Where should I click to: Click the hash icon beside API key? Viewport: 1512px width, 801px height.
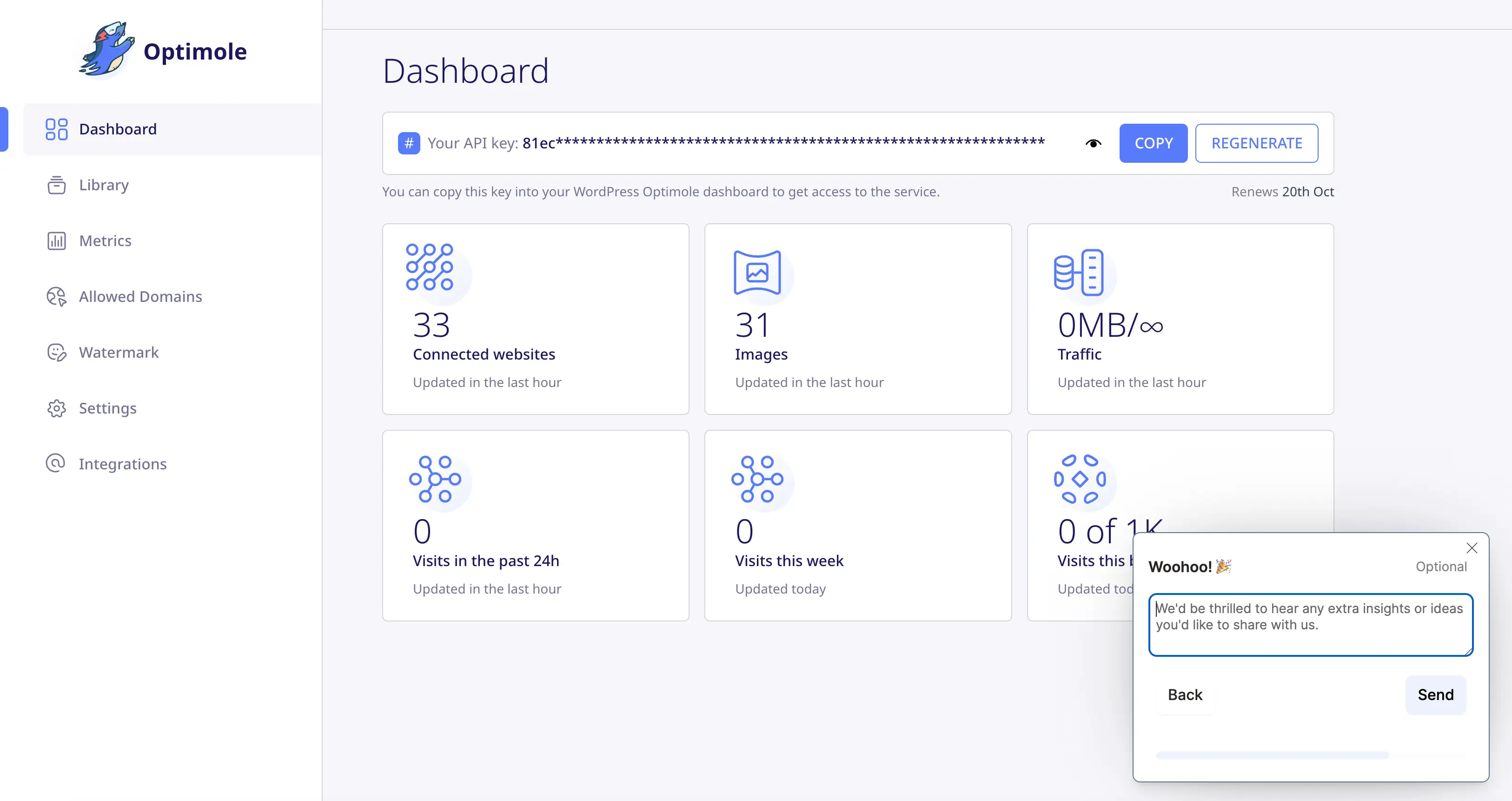pos(409,143)
